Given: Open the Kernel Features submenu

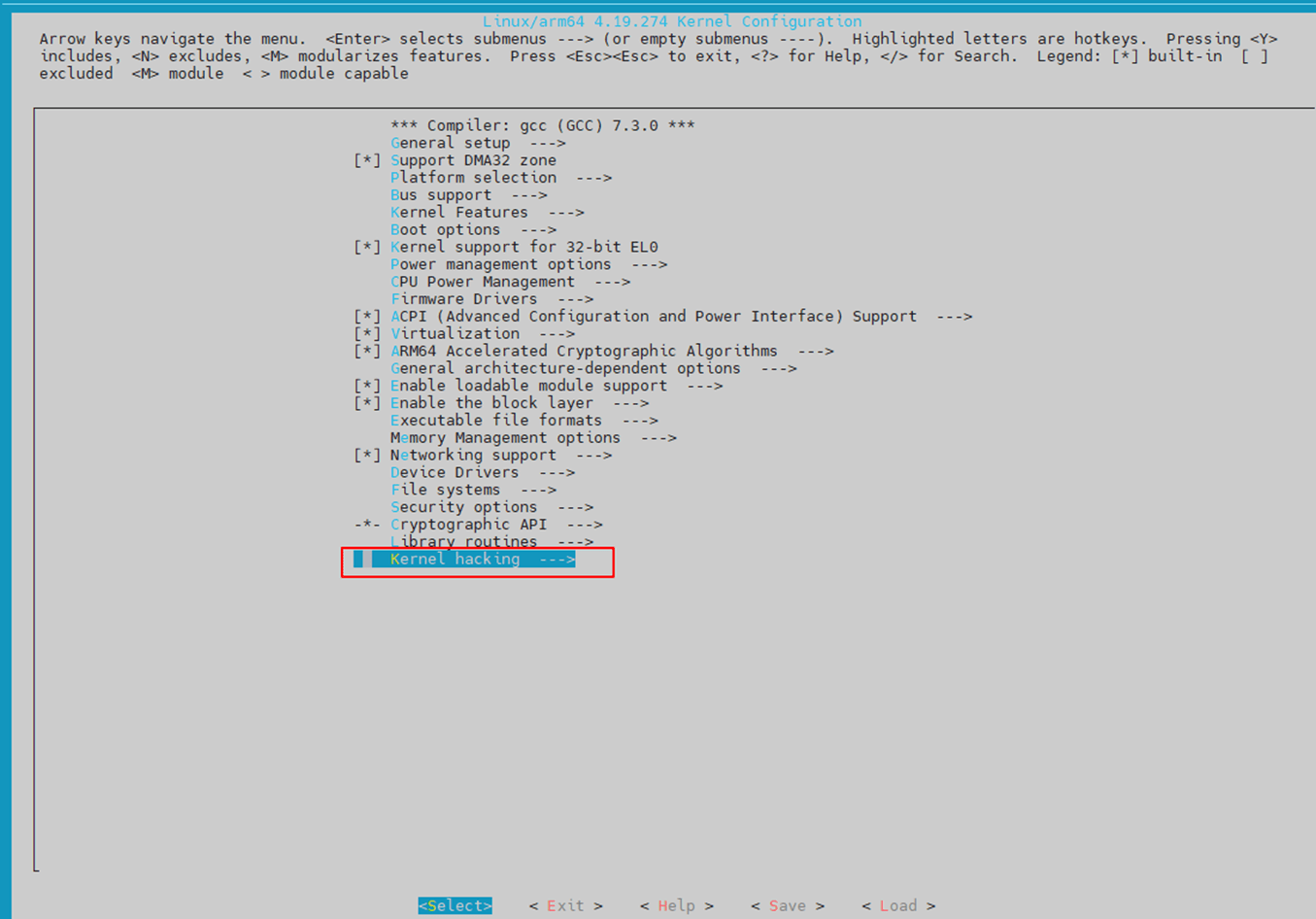Looking at the screenshot, I should click(x=488, y=213).
